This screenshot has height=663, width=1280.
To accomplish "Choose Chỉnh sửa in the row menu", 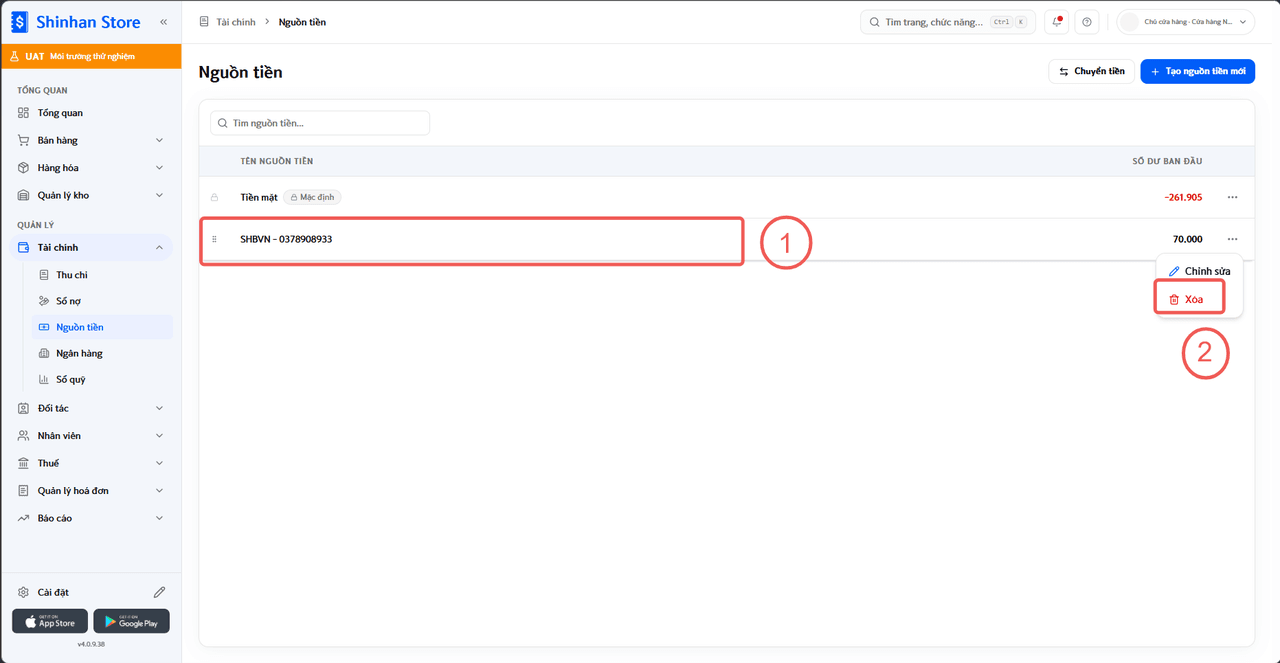I will pos(1199,271).
